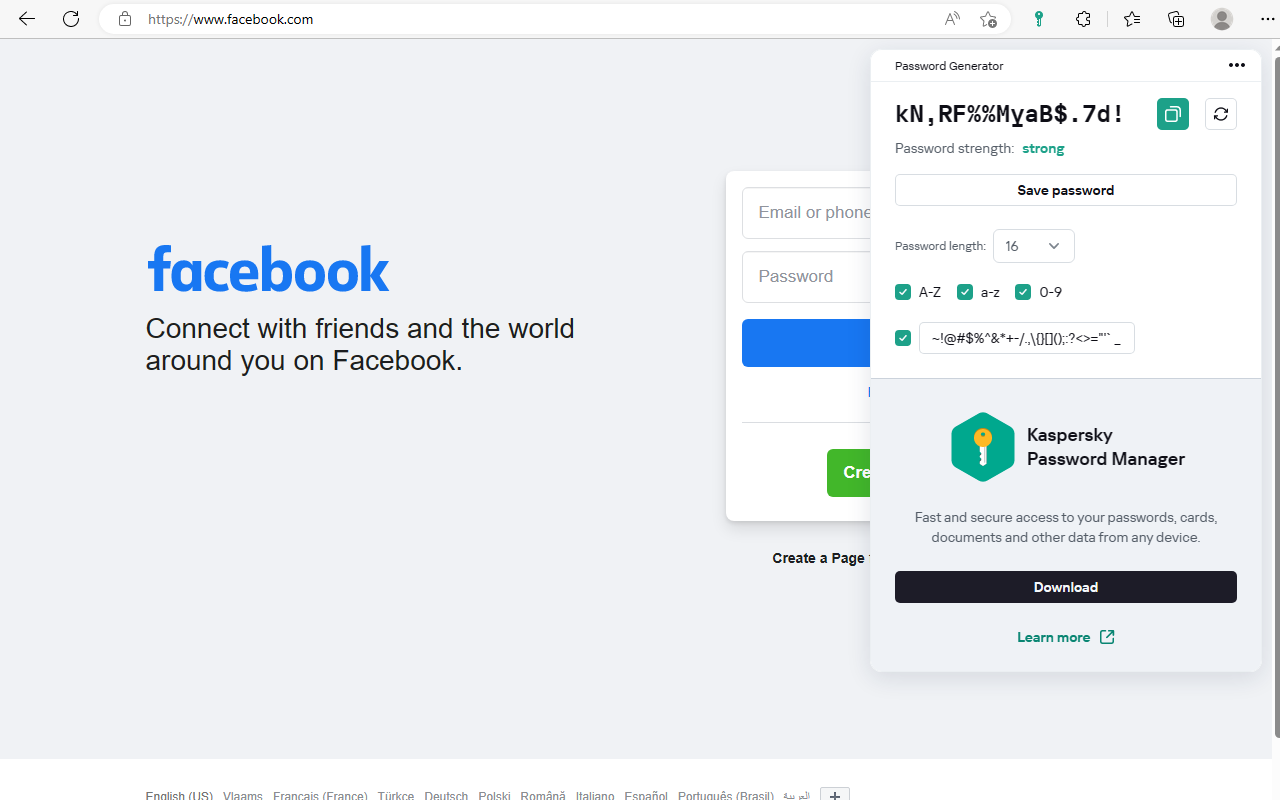Uncheck the 0-9 digits checkbox
The height and width of the screenshot is (800, 1280).
pos(1023,292)
